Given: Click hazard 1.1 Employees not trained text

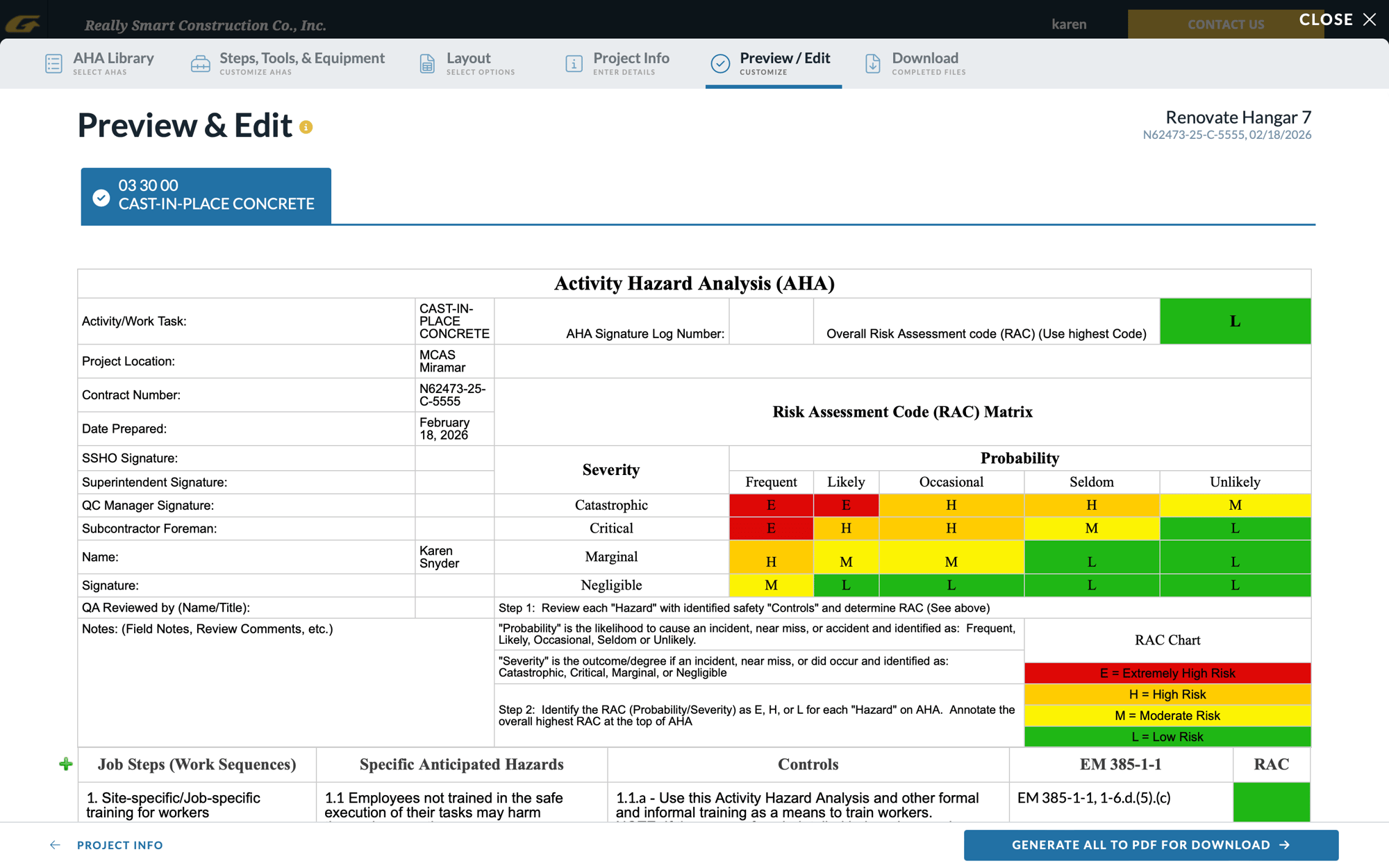Looking at the screenshot, I should [x=444, y=806].
